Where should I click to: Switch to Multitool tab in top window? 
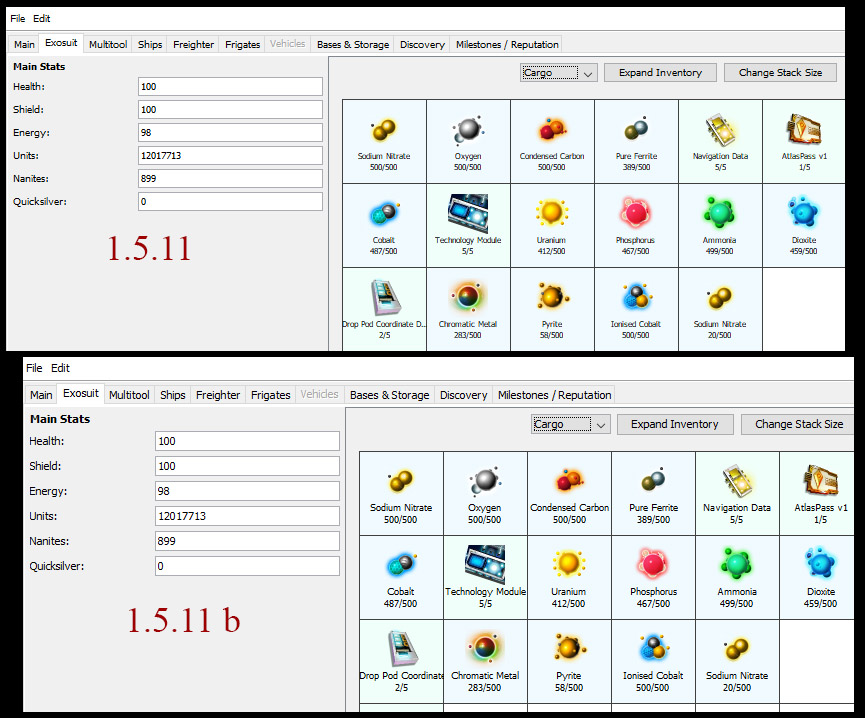[x=108, y=44]
